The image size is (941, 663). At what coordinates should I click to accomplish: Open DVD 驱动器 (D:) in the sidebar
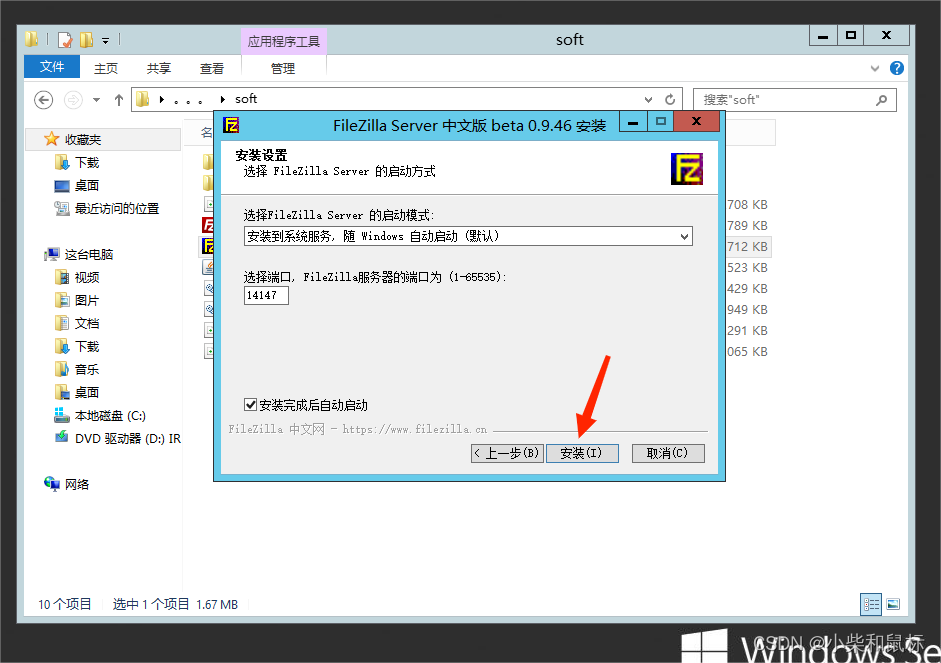pos(127,439)
